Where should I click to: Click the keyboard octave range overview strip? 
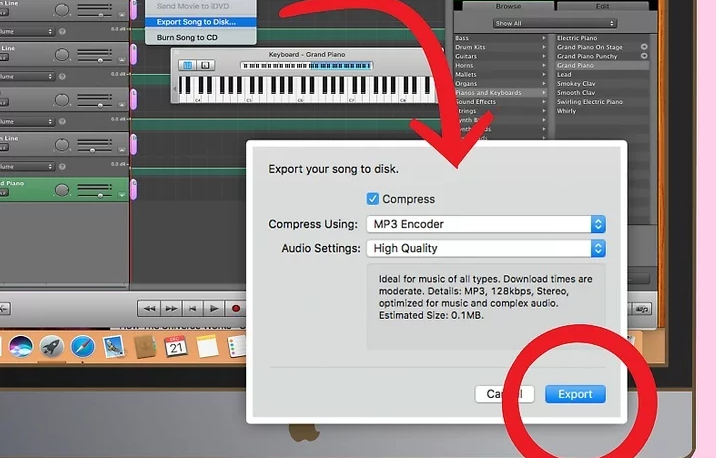pos(306,66)
